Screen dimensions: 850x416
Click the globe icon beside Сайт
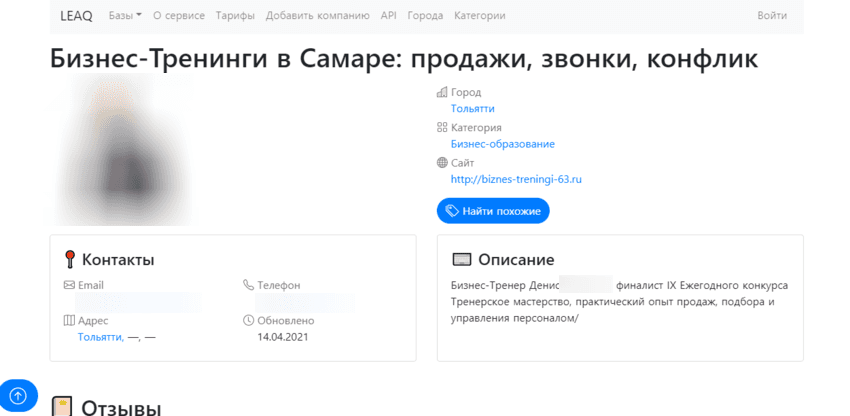point(442,163)
